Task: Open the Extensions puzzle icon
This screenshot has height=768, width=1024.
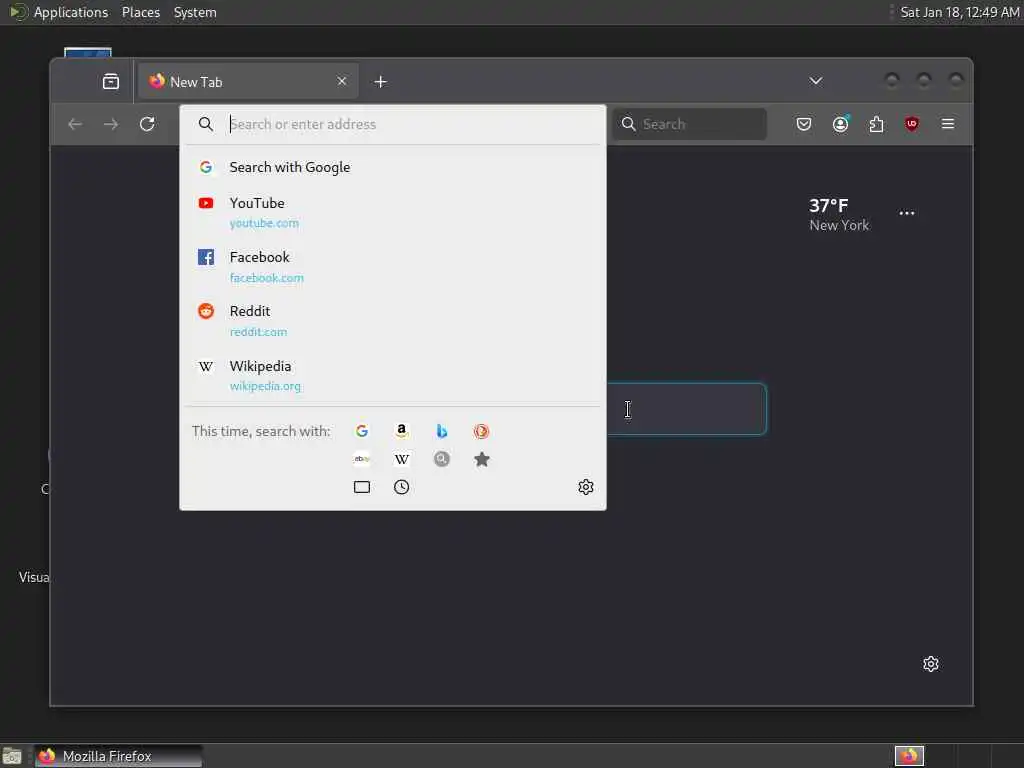Action: click(x=876, y=124)
